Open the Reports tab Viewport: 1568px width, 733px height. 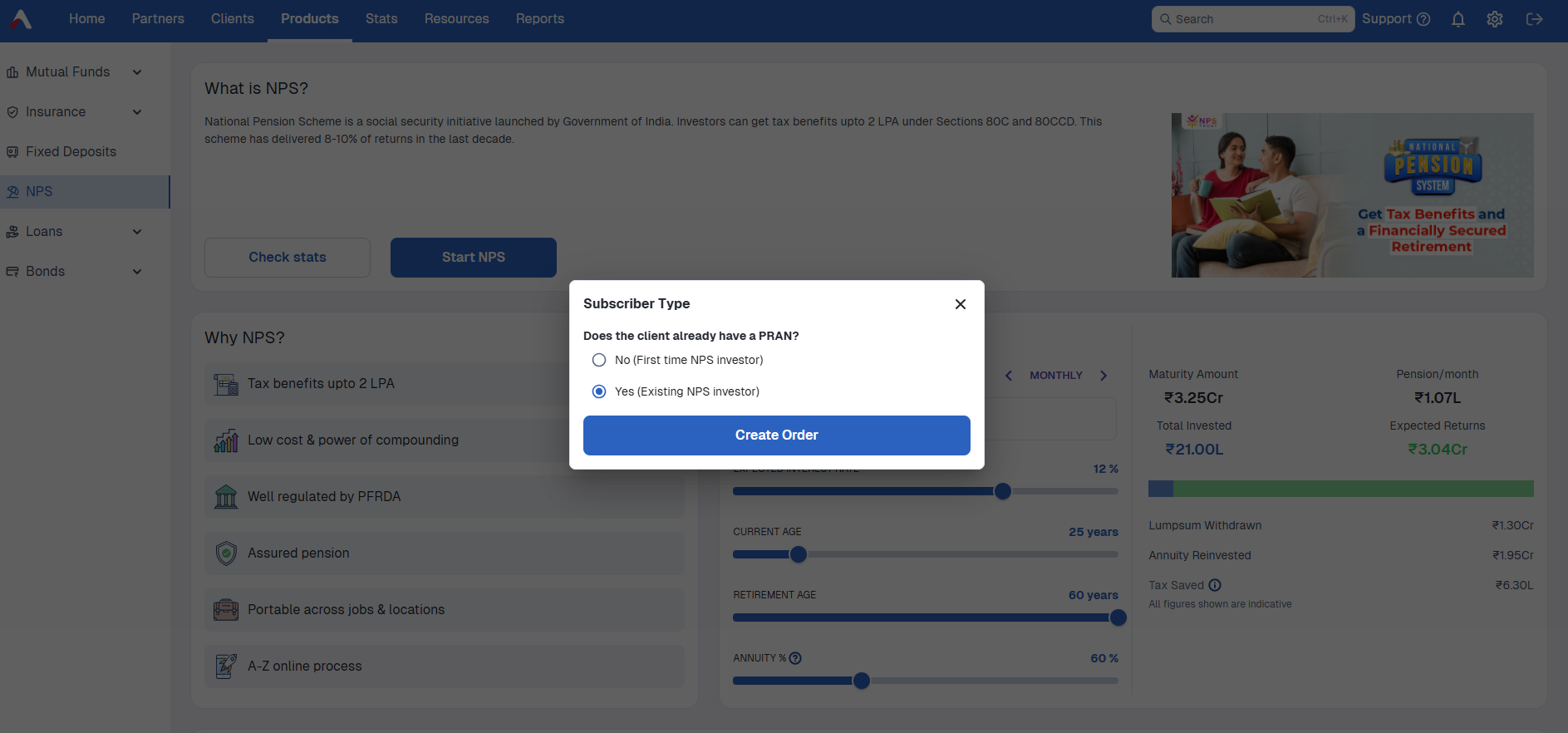click(x=540, y=19)
